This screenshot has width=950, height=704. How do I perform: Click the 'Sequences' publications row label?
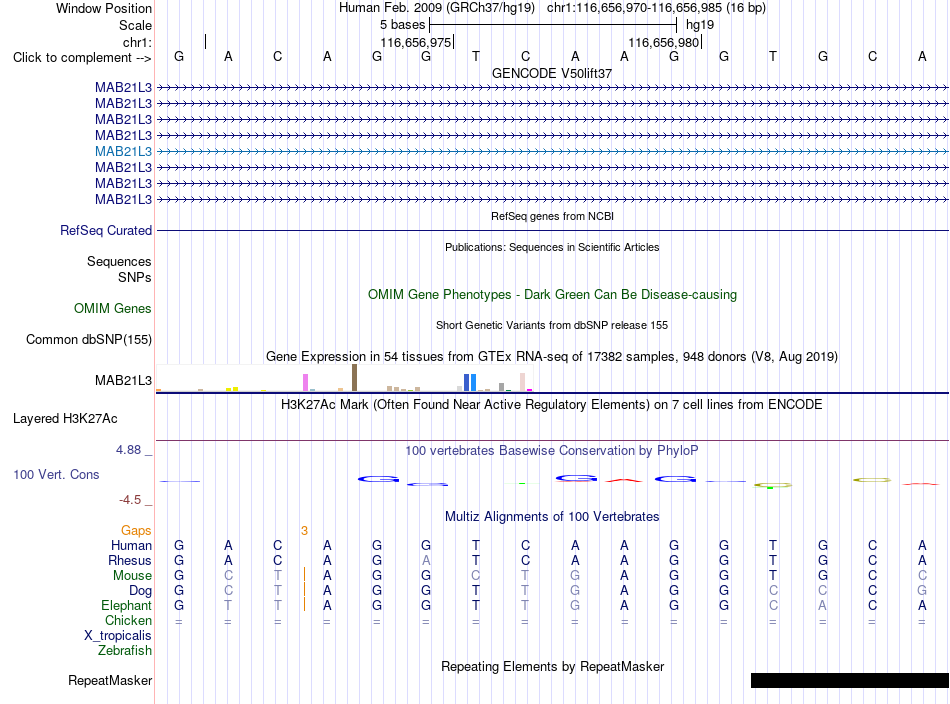[x=119, y=262]
